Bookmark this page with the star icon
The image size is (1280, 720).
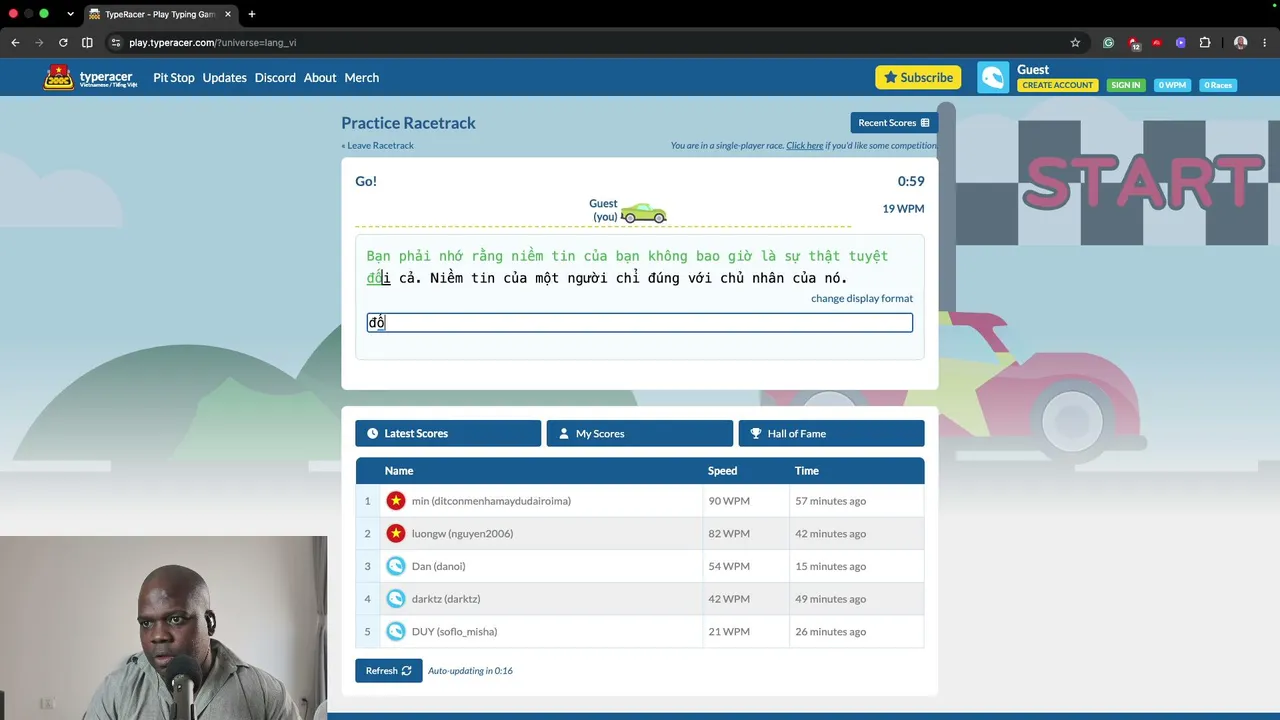1075,43
